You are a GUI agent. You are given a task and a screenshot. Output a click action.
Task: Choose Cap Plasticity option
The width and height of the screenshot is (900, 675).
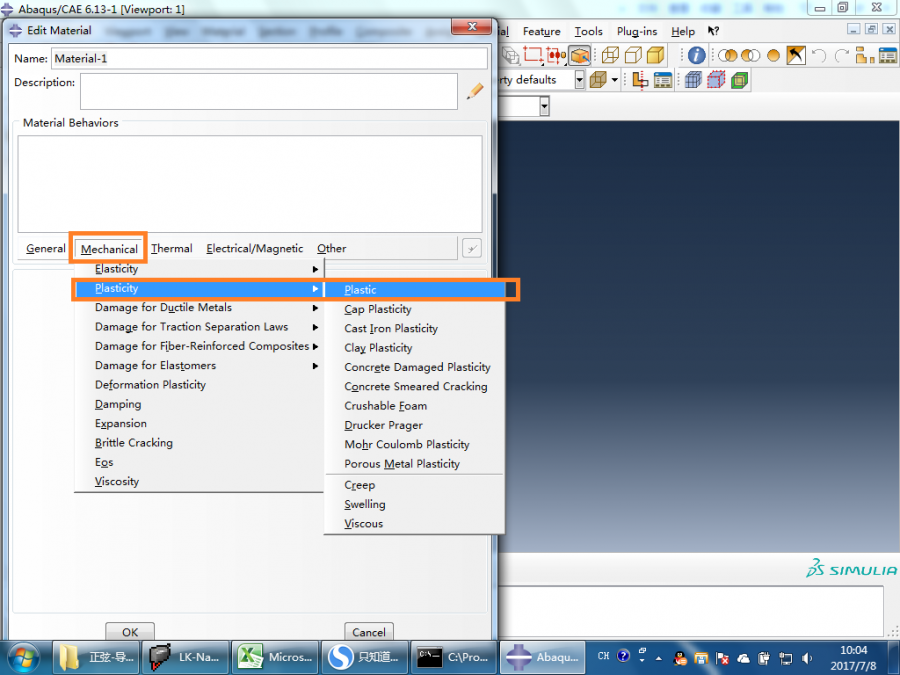415,309
